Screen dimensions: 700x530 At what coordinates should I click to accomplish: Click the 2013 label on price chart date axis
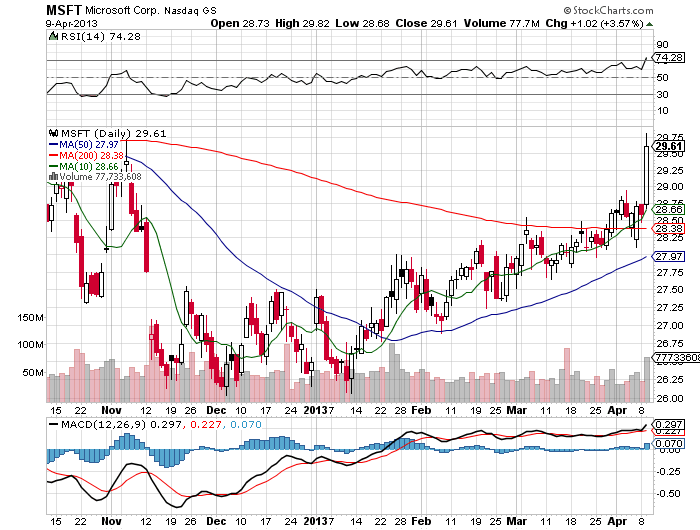(316, 410)
